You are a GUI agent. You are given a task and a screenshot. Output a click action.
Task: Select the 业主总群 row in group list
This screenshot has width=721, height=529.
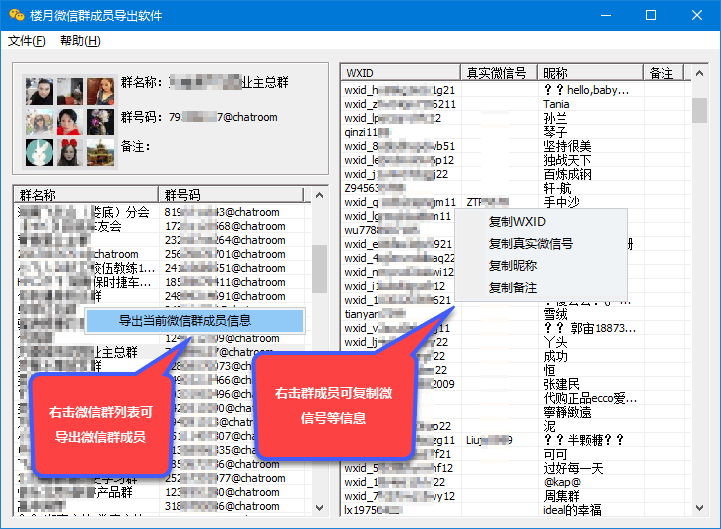click(x=163, y=352)
